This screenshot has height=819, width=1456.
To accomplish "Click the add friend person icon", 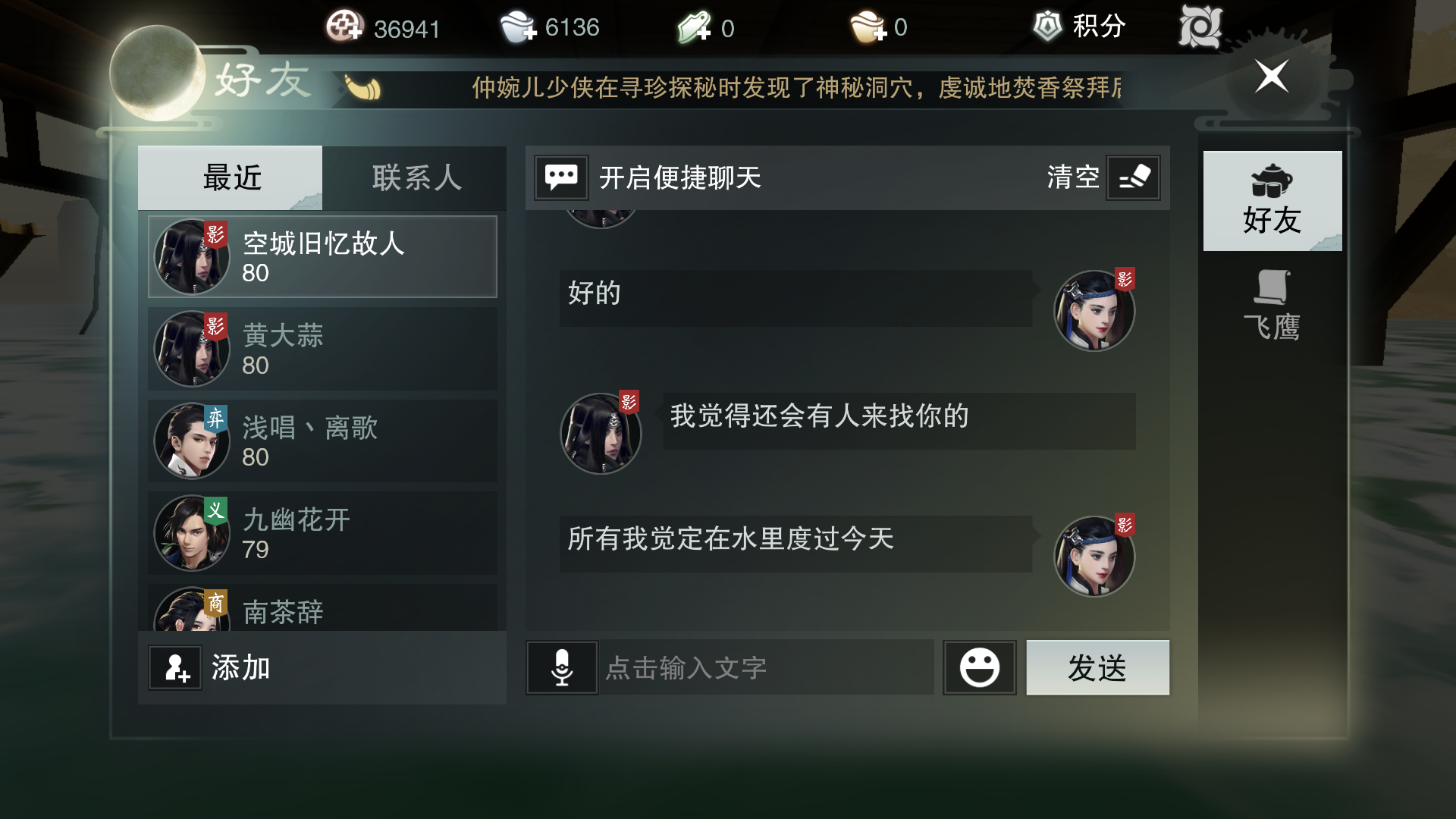I will 175,668.
